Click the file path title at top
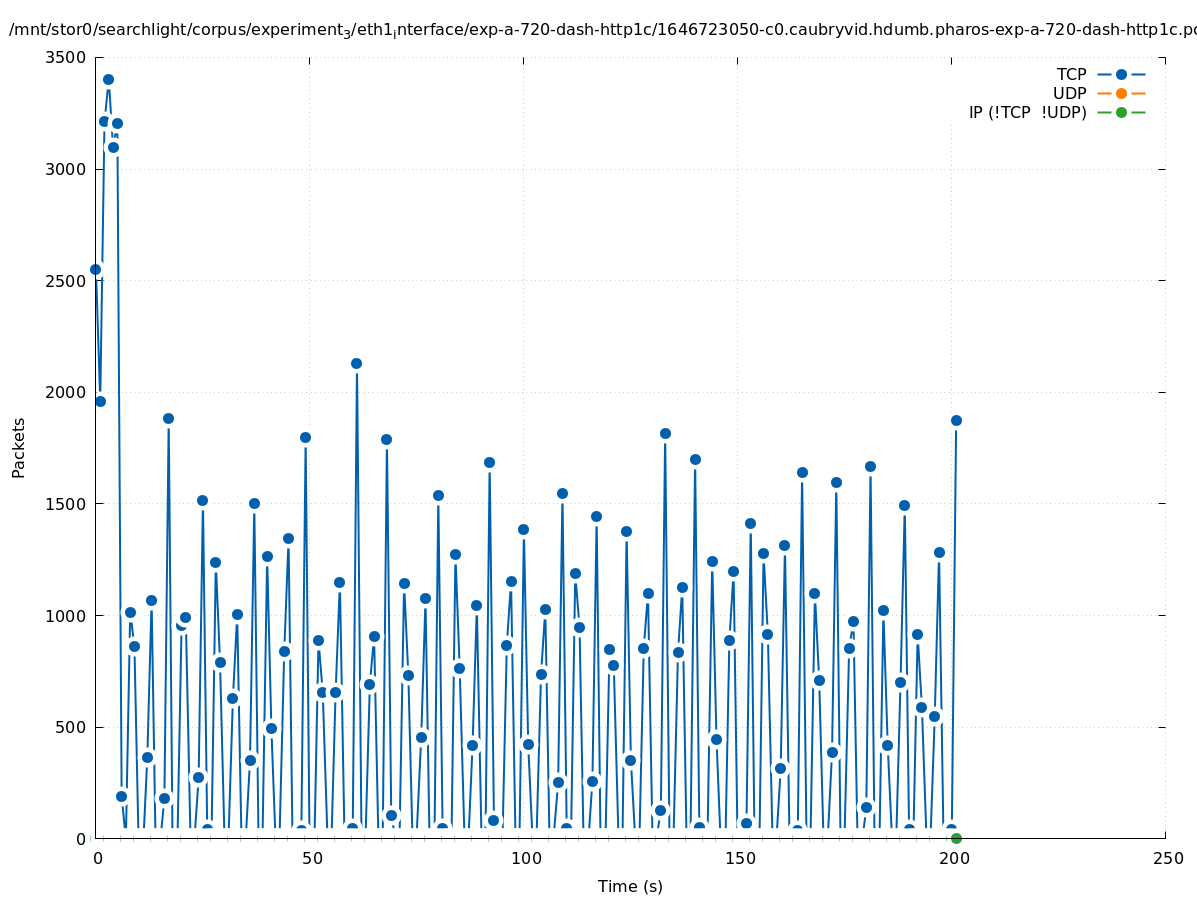Image resolution: width=1197 pixels, height=900 pixels. (x=602, y=30)
